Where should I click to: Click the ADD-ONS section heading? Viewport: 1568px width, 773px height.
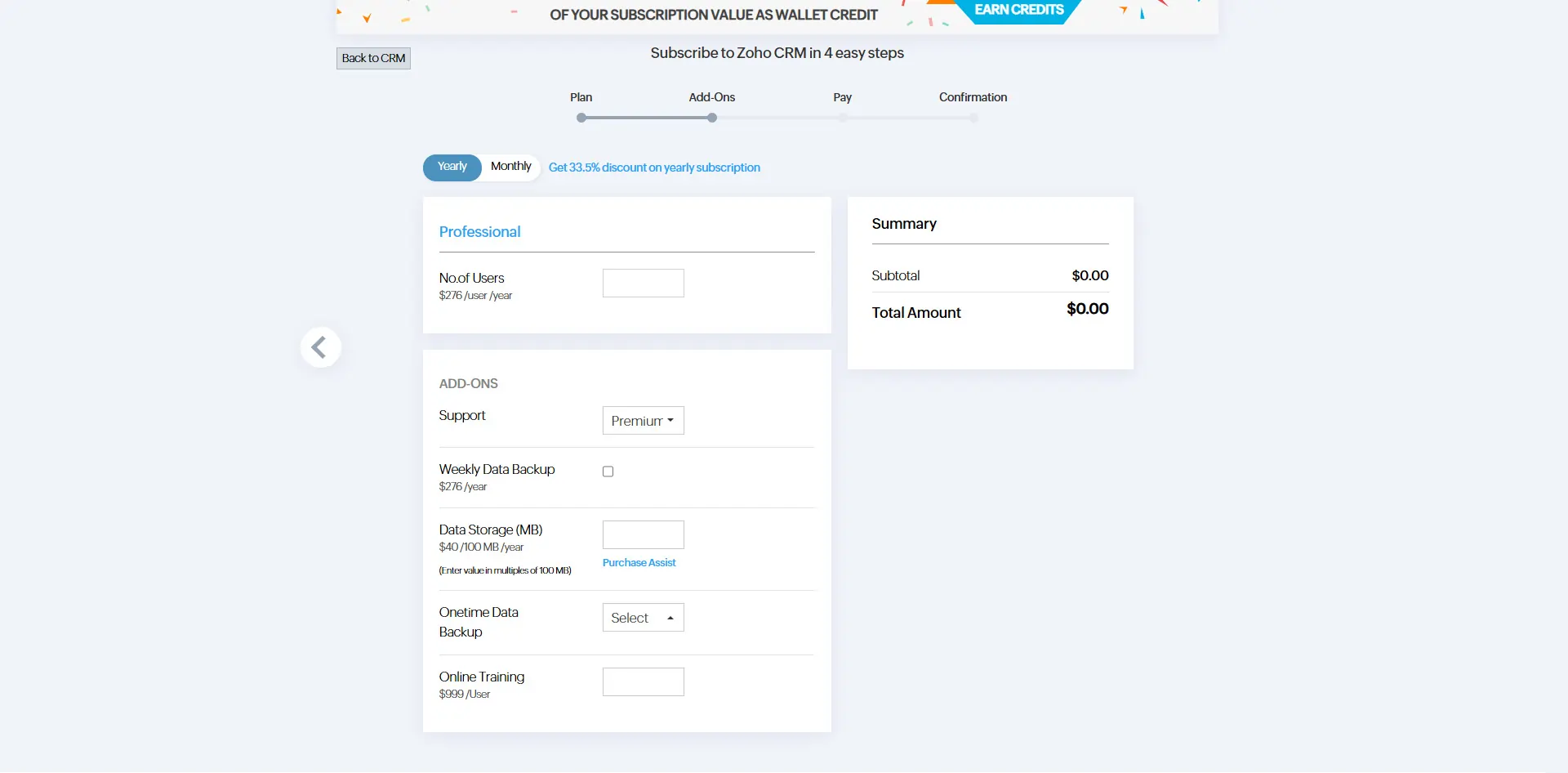pyautogui.click(x=468, y=384)
